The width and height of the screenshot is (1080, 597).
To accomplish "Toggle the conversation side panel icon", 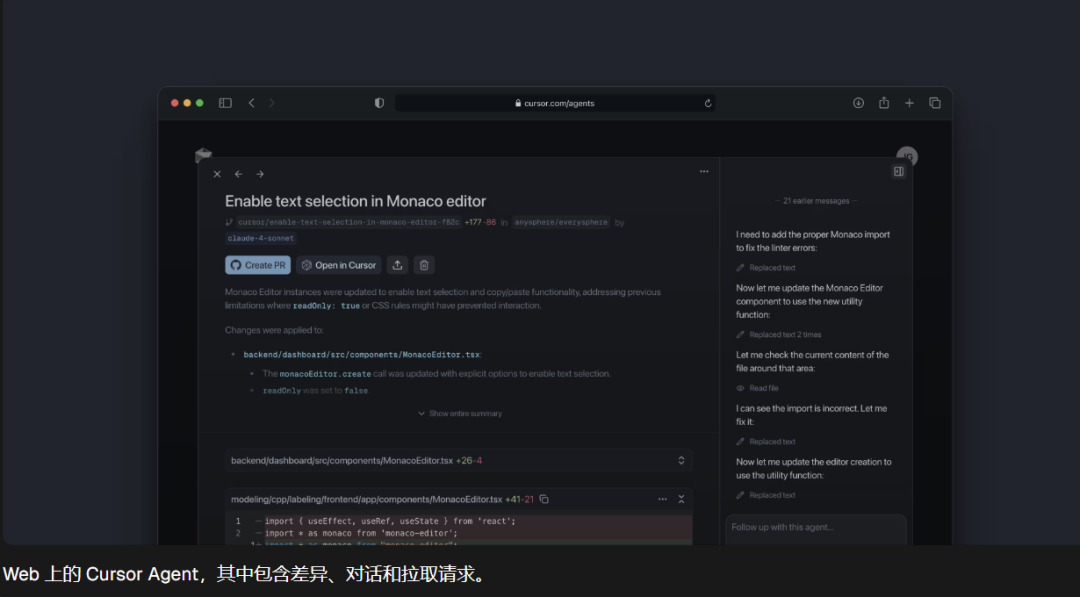I will (899, 171).
